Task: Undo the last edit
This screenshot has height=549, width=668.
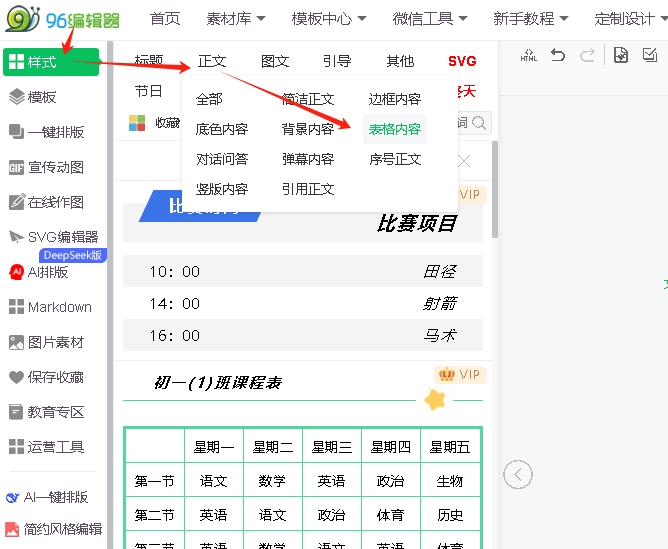Action: (558, 56)
